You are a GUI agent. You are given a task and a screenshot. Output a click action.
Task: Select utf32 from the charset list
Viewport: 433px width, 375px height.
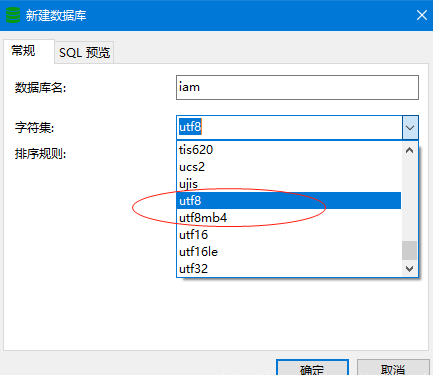point(289,269)
